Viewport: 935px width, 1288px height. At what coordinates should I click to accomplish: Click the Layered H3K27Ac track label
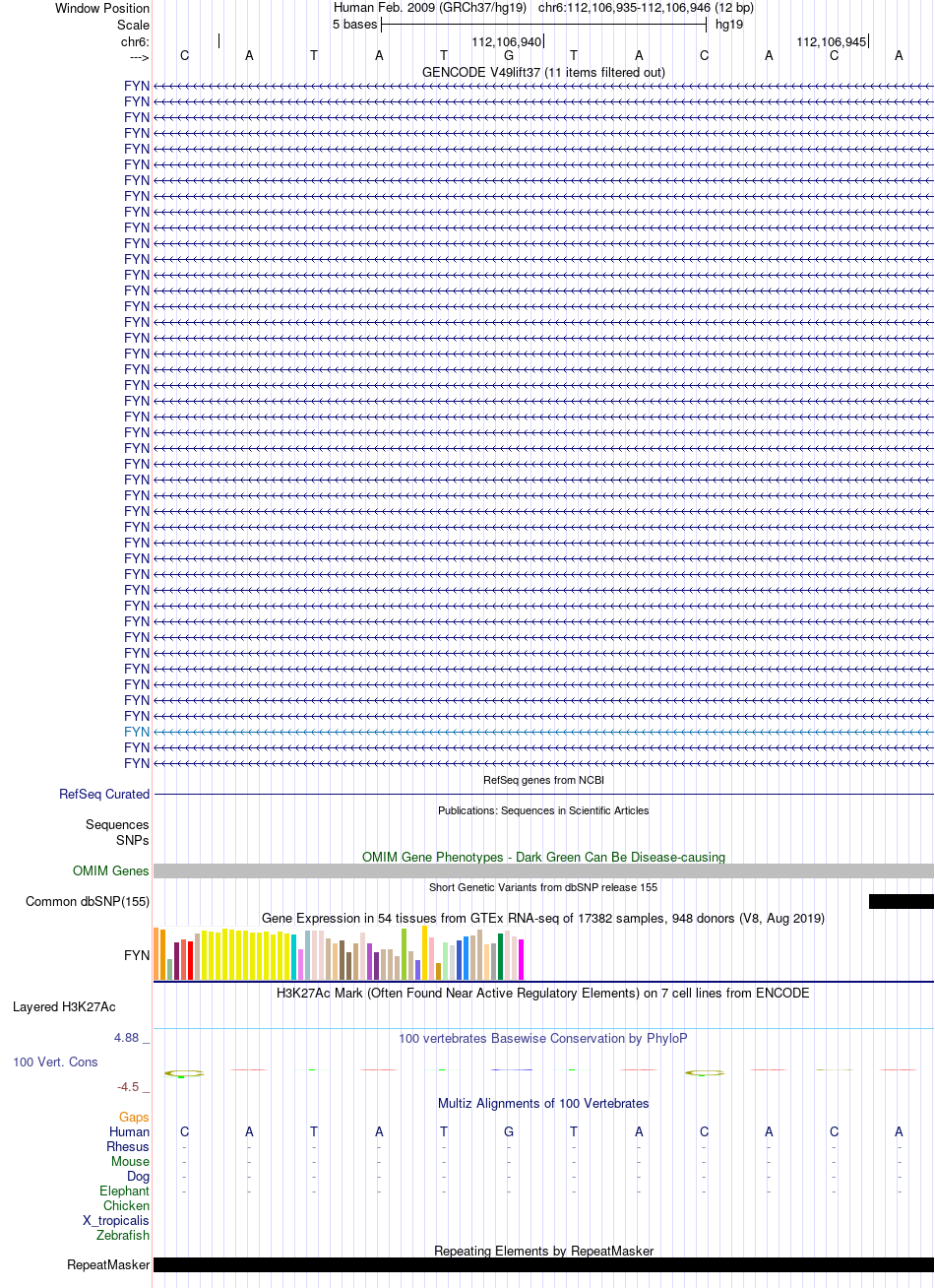[64, 1006]
